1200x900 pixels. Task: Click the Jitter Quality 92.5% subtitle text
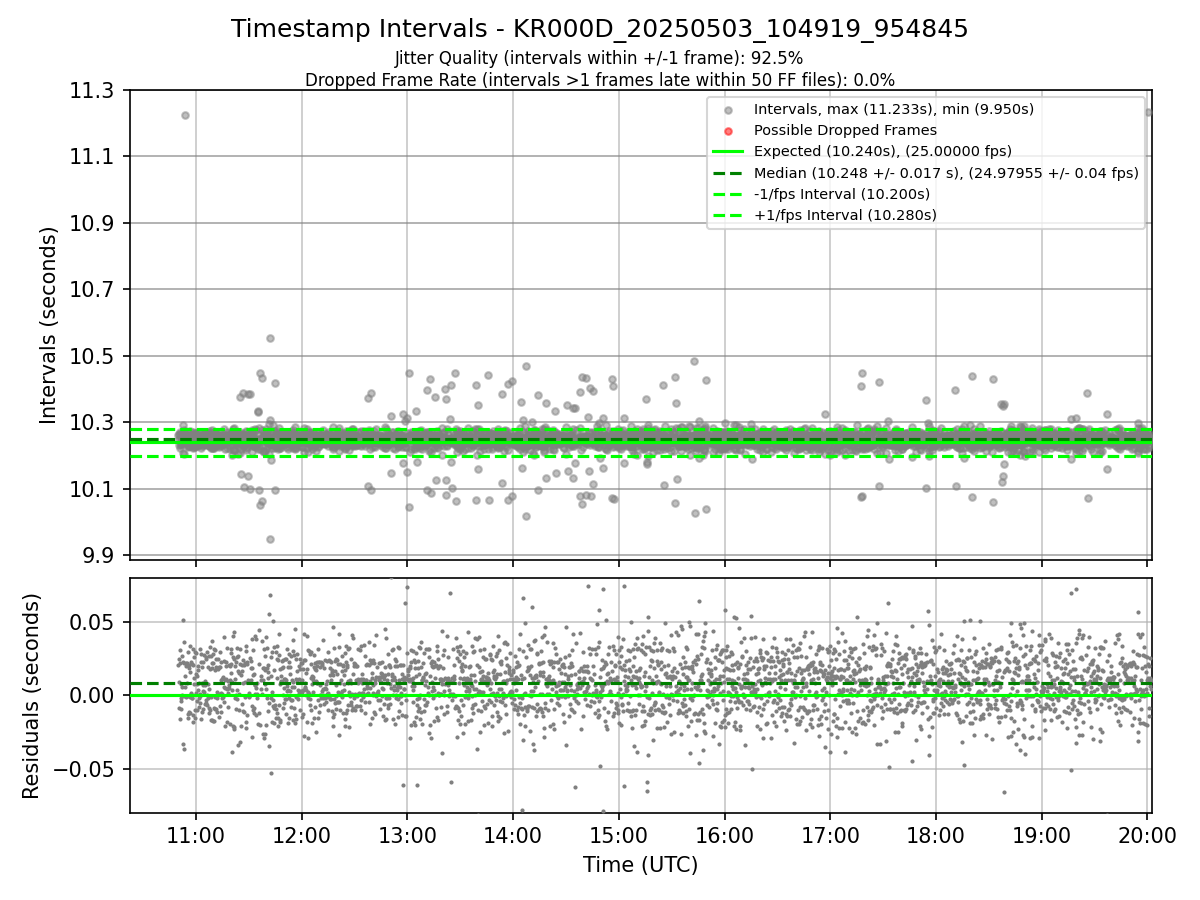pyautogui.click(x=600, y=59)
